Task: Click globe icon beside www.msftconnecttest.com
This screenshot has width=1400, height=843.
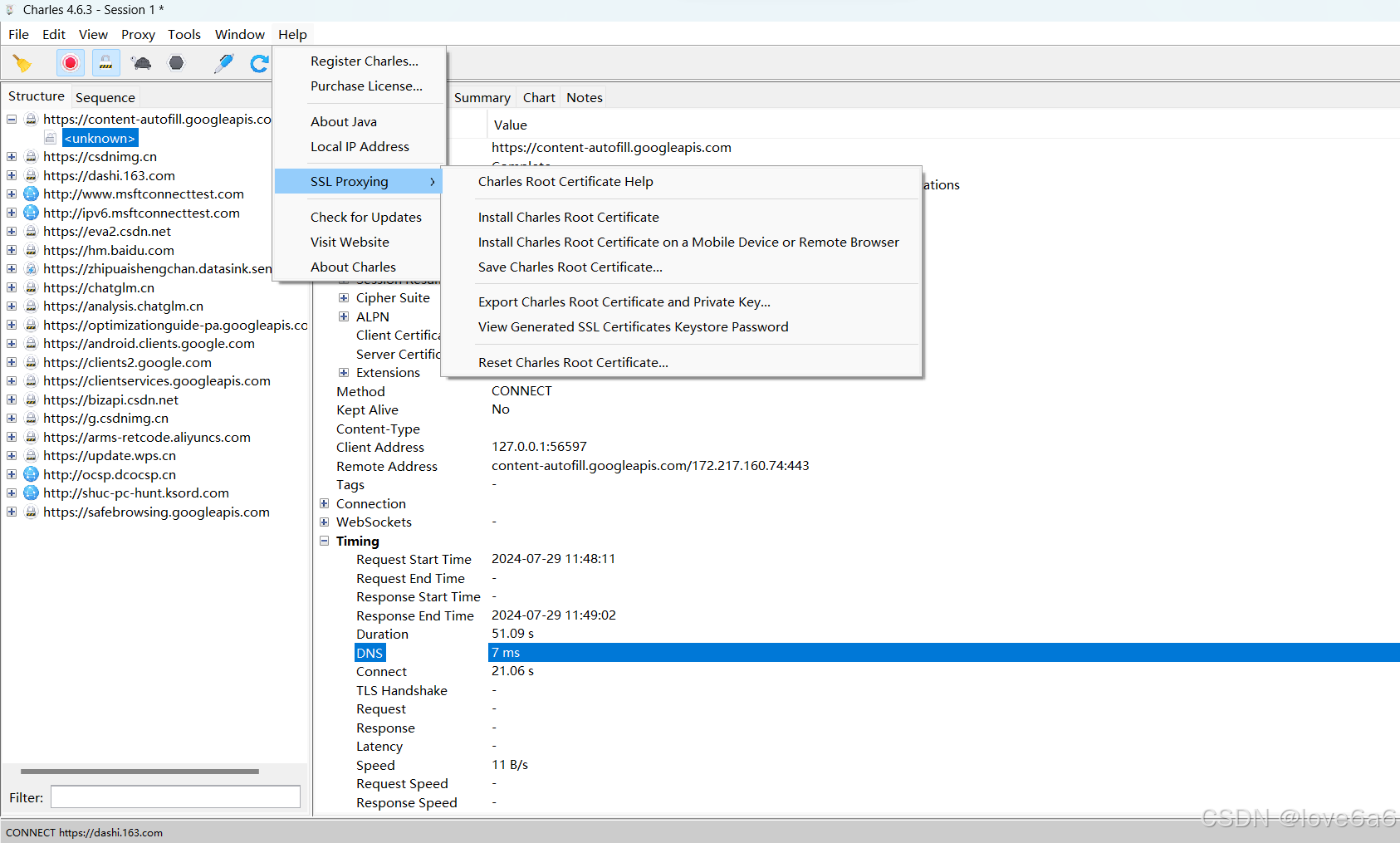Action: coord(31,194)
